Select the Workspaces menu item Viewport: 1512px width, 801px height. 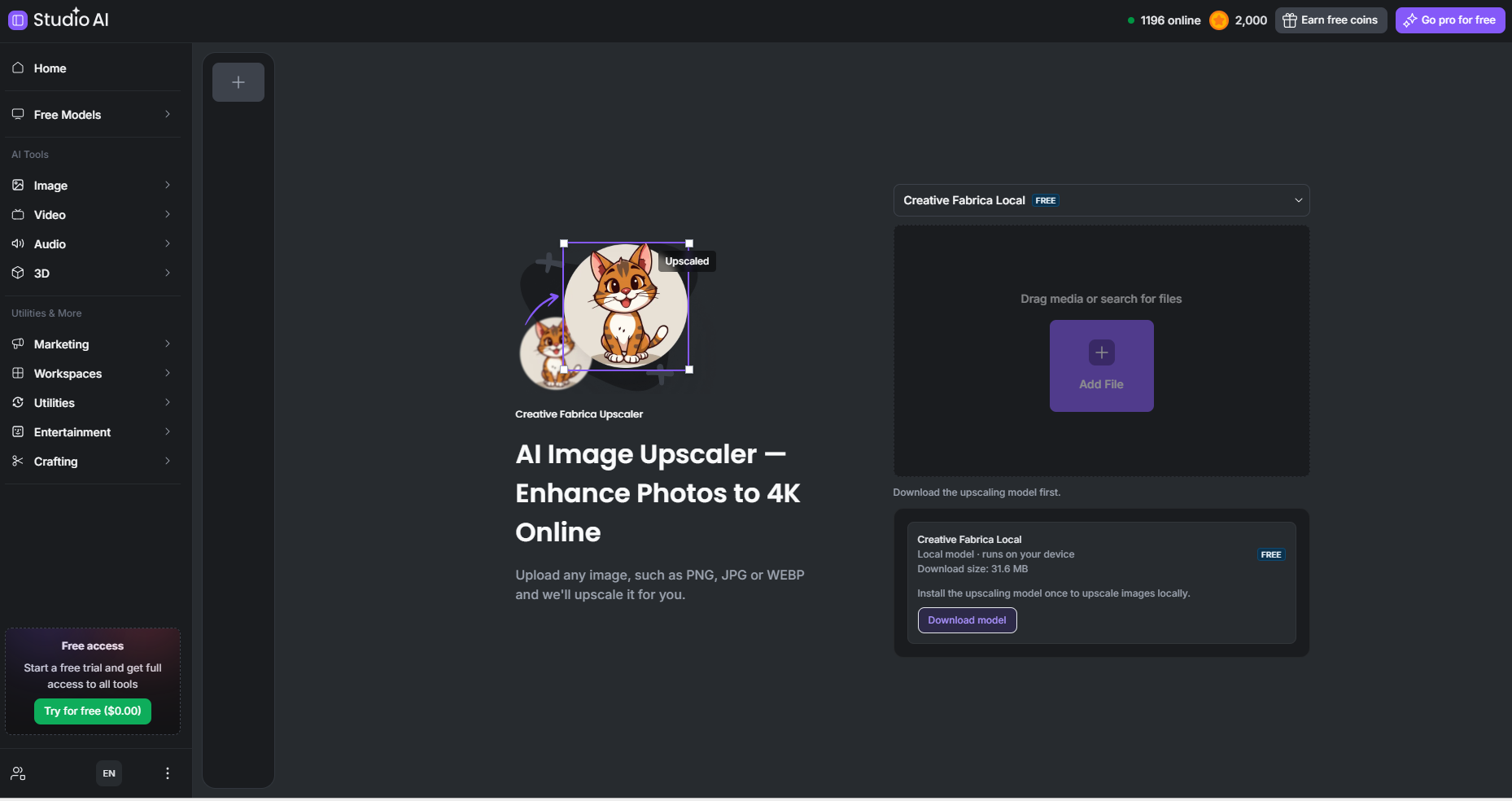click(x=93, y=374)
